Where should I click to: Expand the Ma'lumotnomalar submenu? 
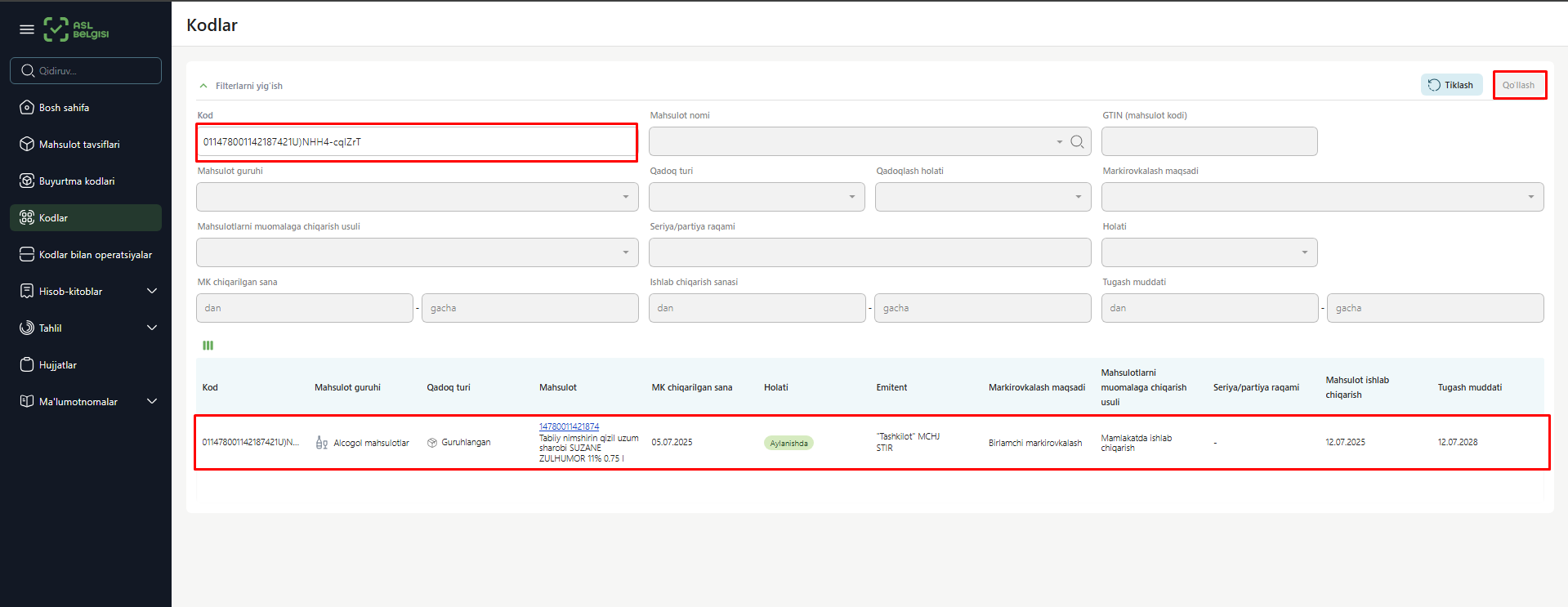point(151,402)
